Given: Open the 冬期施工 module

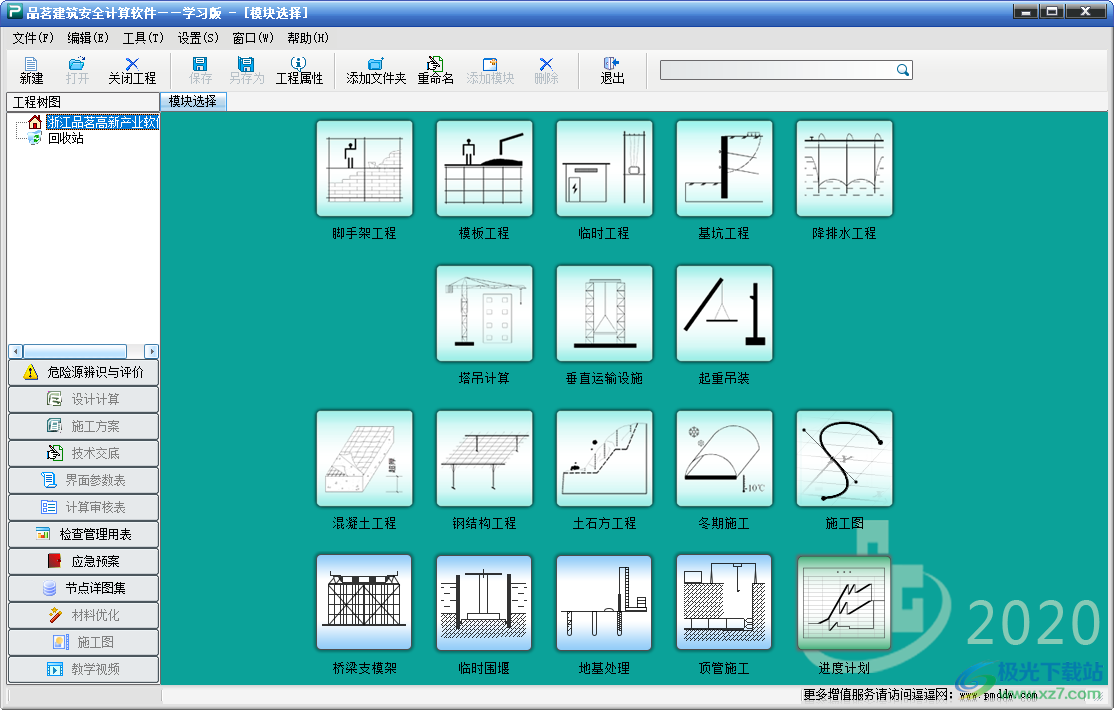Looking at the screenshot, I should [x=724, y=458].
